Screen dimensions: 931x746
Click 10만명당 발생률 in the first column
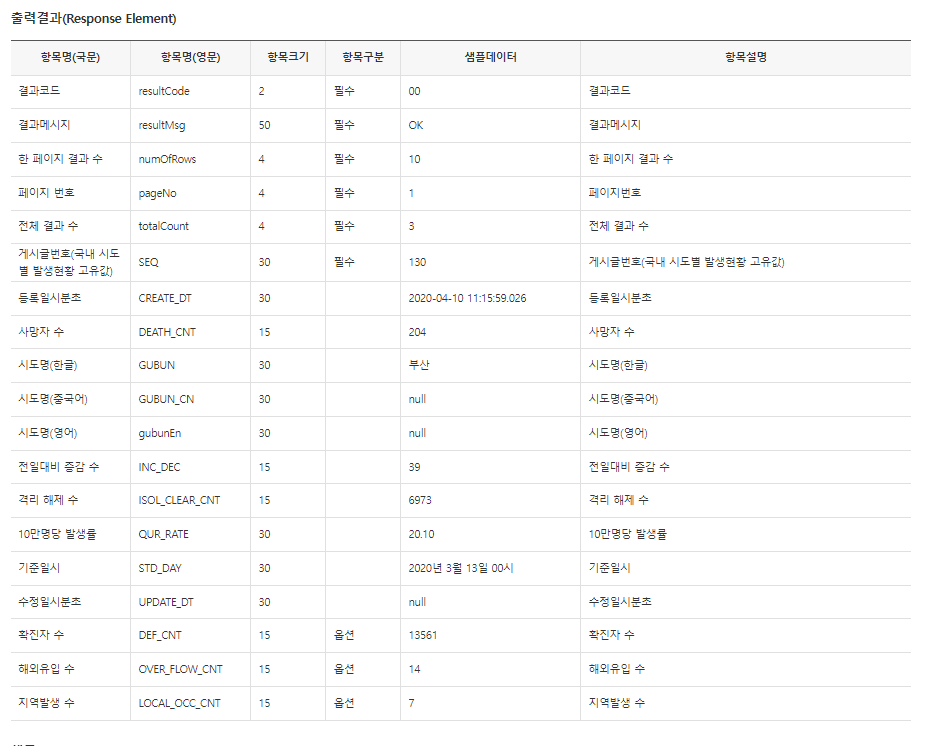tap(57, 534)
